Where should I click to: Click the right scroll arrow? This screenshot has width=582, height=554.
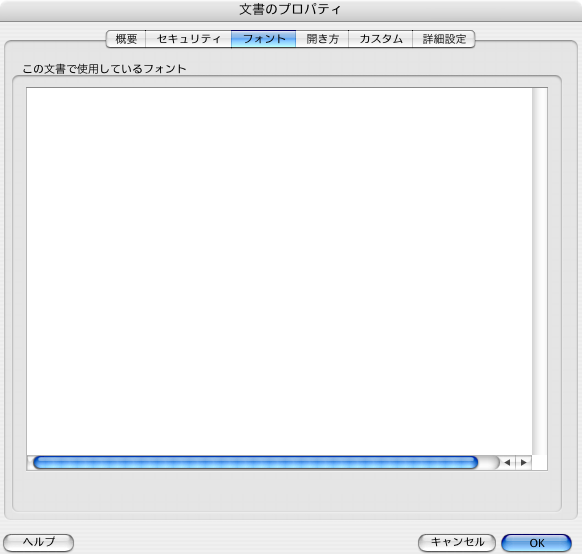(524, 462)
